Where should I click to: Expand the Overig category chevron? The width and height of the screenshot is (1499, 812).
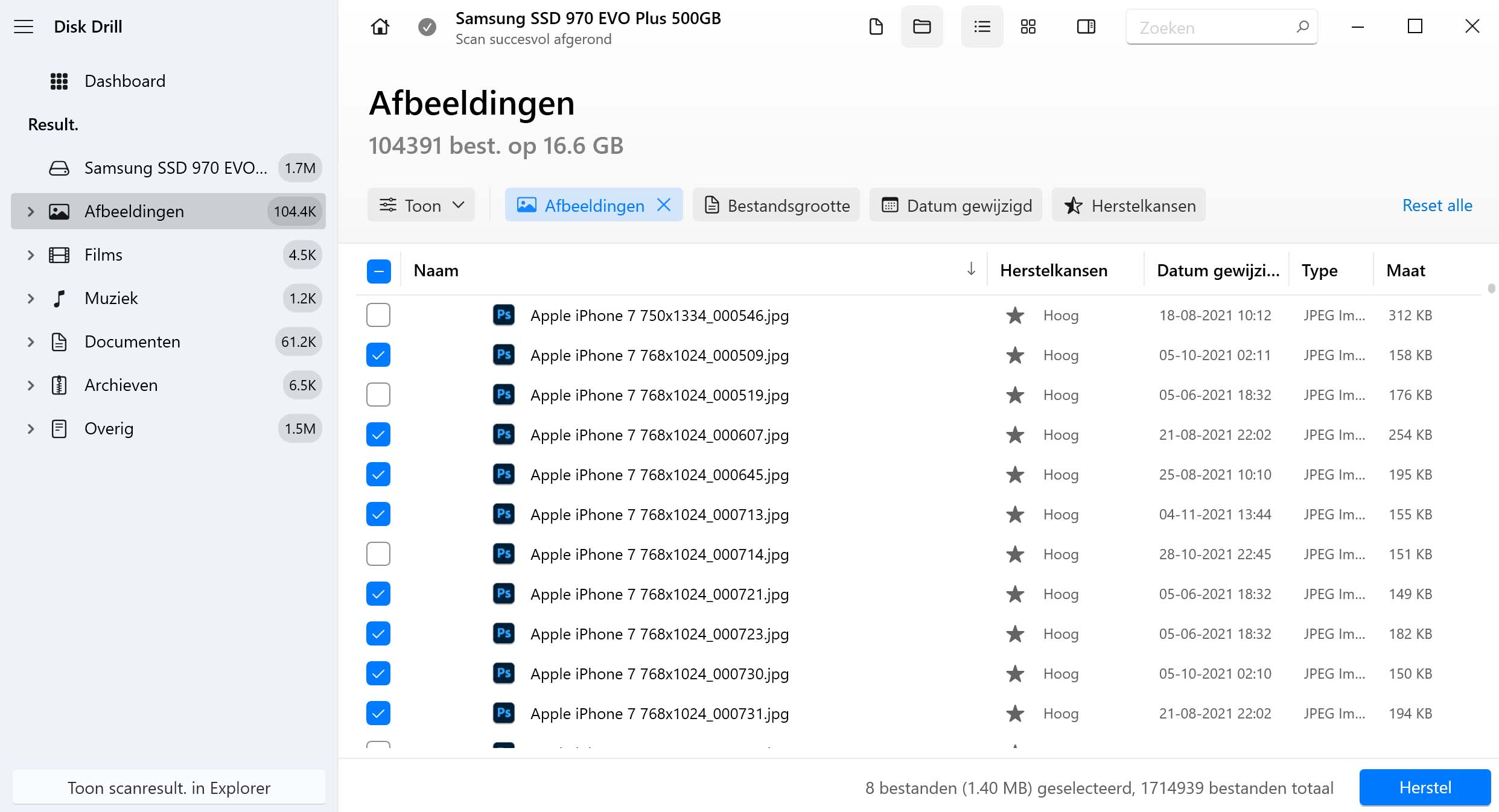click(31, 428)
